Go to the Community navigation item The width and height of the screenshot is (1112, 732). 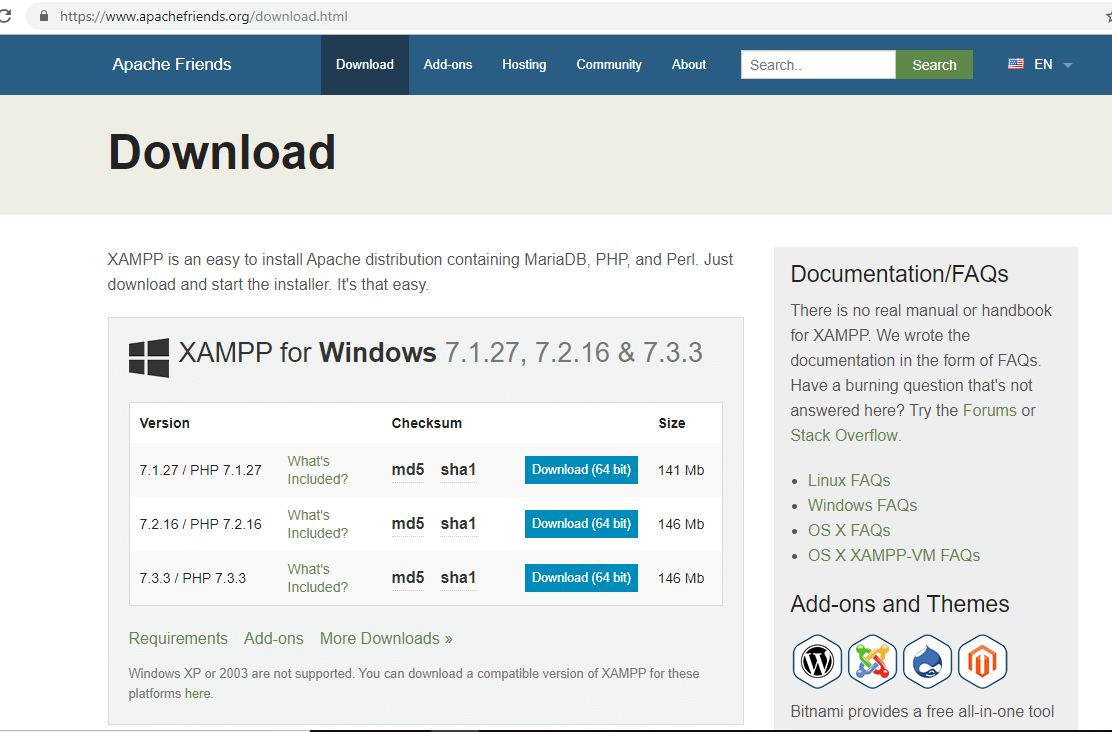(609, 65)
